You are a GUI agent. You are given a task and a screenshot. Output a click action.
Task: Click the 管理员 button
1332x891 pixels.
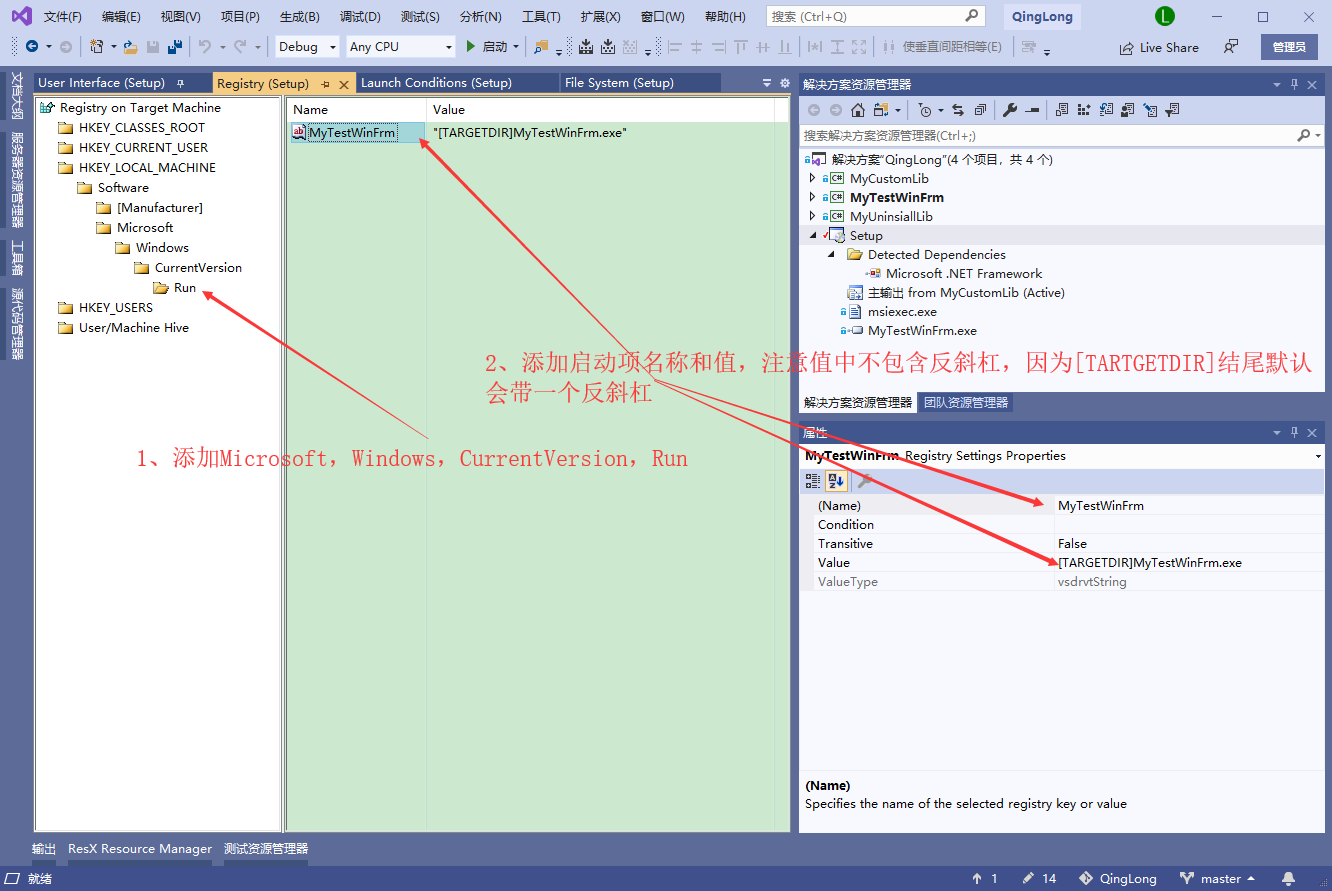tap(1289, 47)
